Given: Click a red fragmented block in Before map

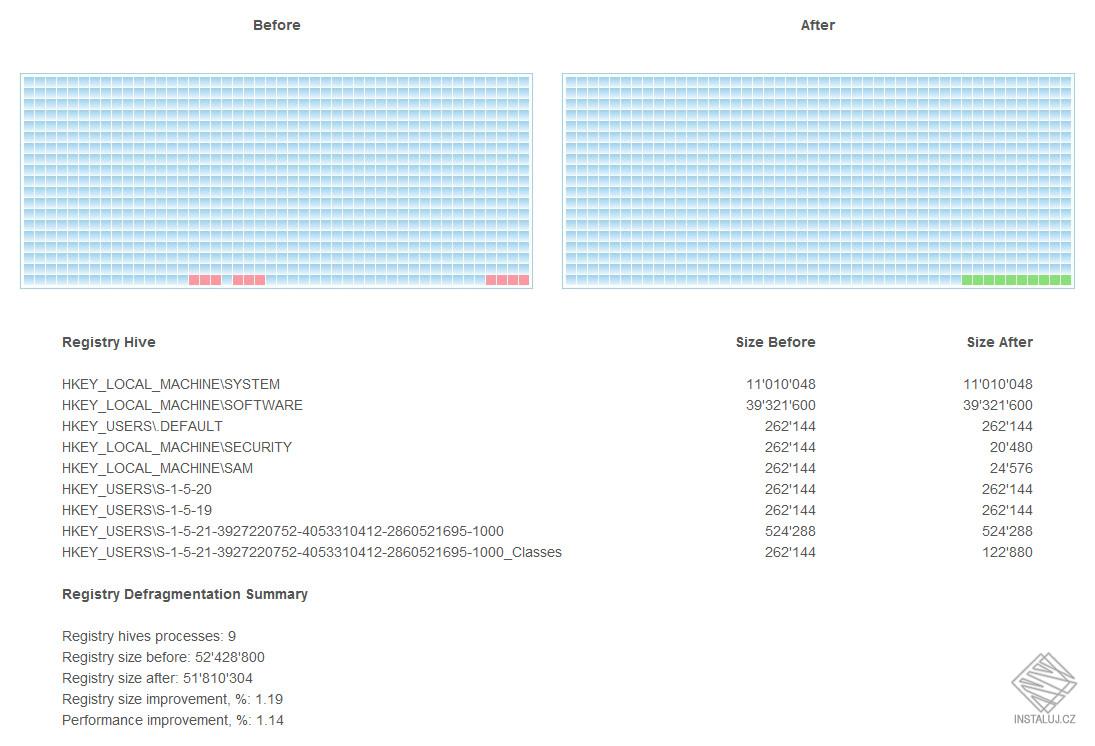Looking at the screenshot, I should point(206,280).
